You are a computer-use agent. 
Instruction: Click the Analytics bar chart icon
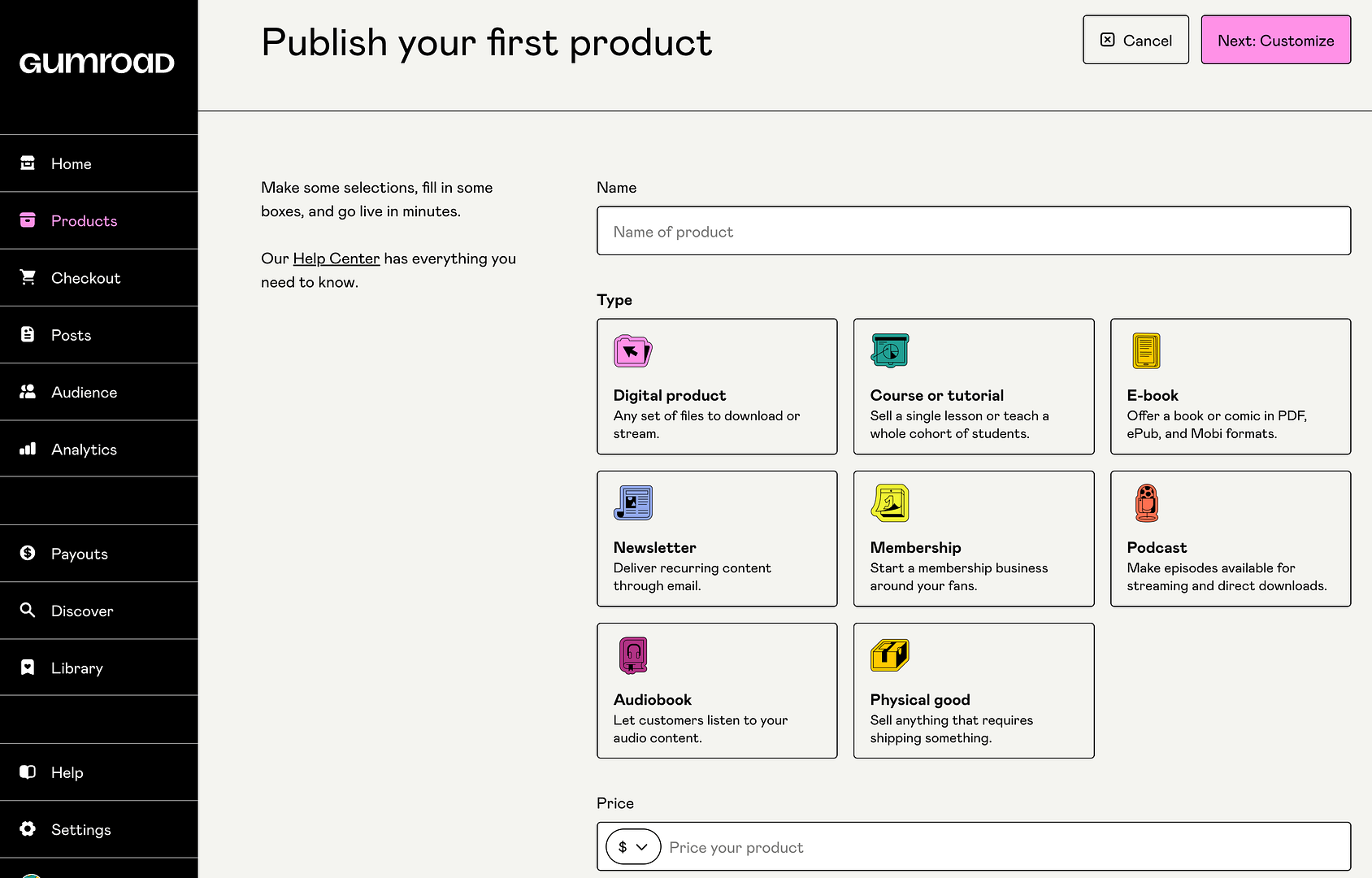pyautogui.click(x=28, y=449)
